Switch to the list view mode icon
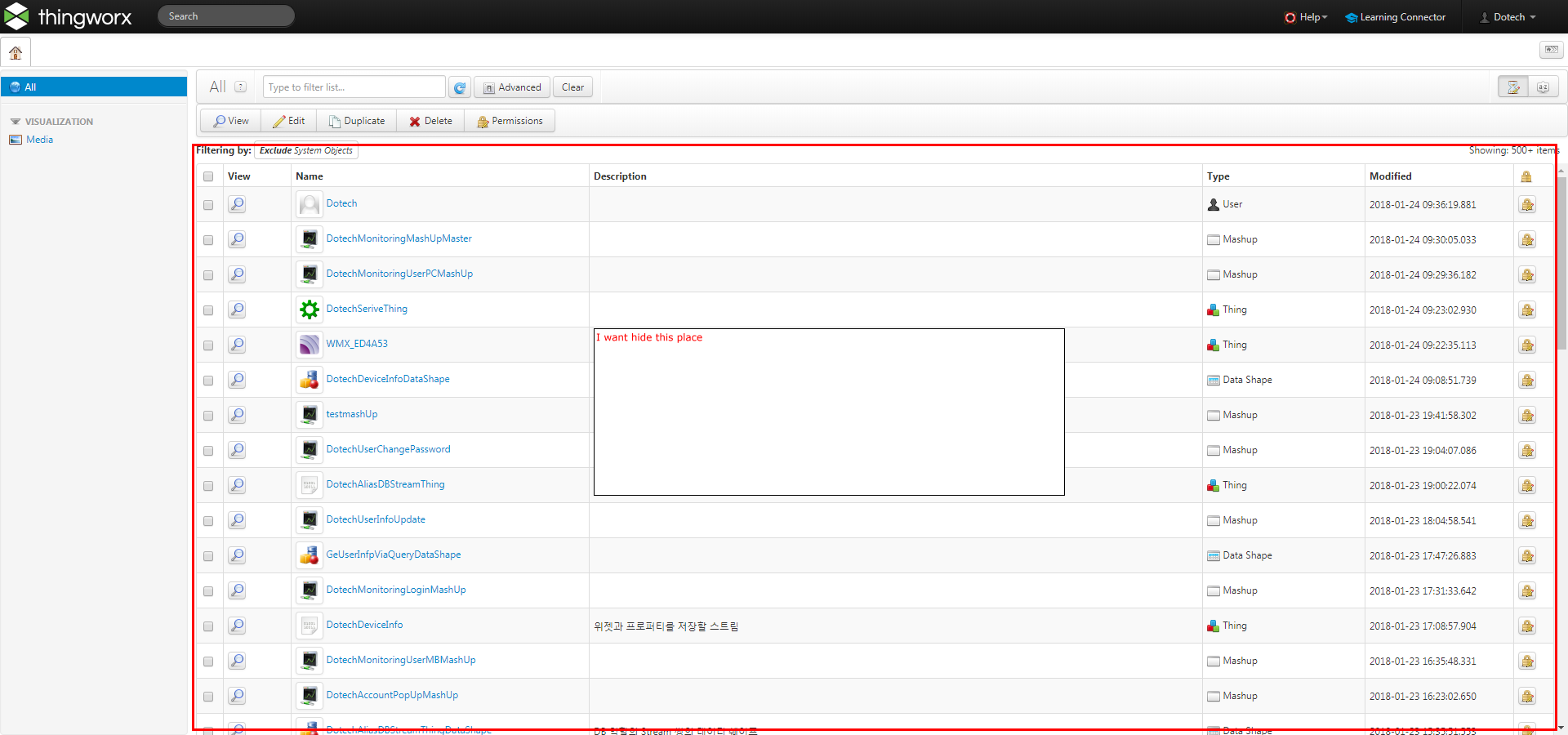 [1513, 87]
